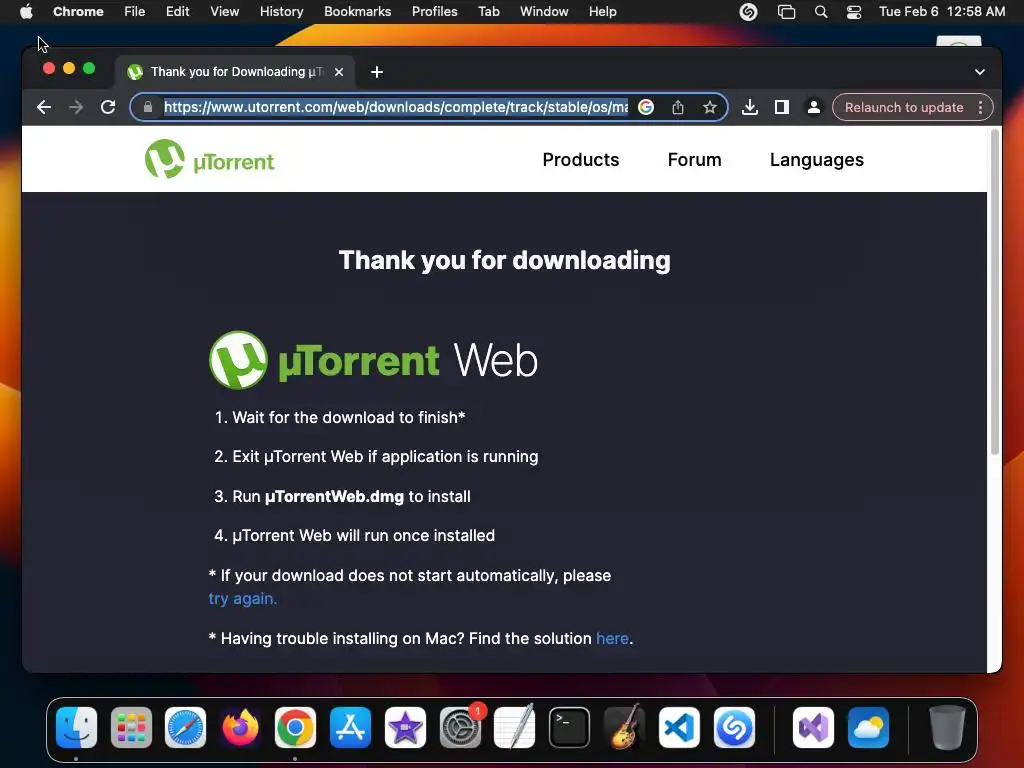Open TextEdit from the Dock
This screenshot has height=768, width=1024.
(x=515, y=728)
